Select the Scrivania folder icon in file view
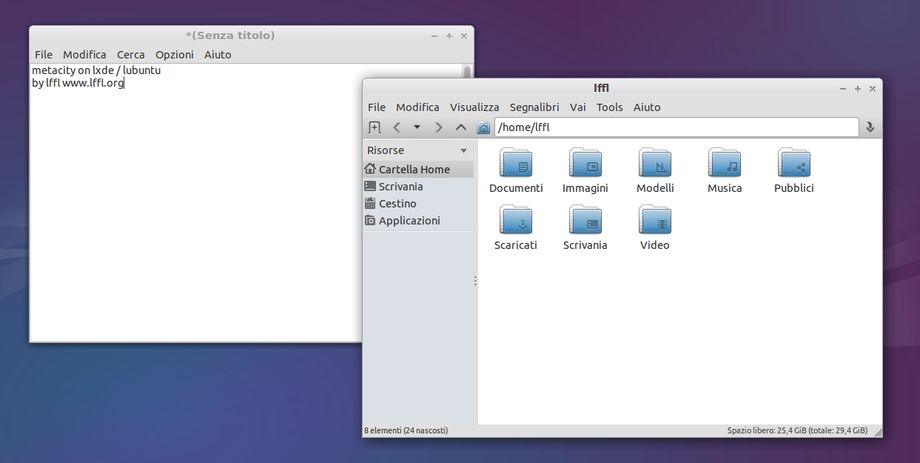This screenshot has width=920, height=463. pyautogui.click(x=585, y=220)
